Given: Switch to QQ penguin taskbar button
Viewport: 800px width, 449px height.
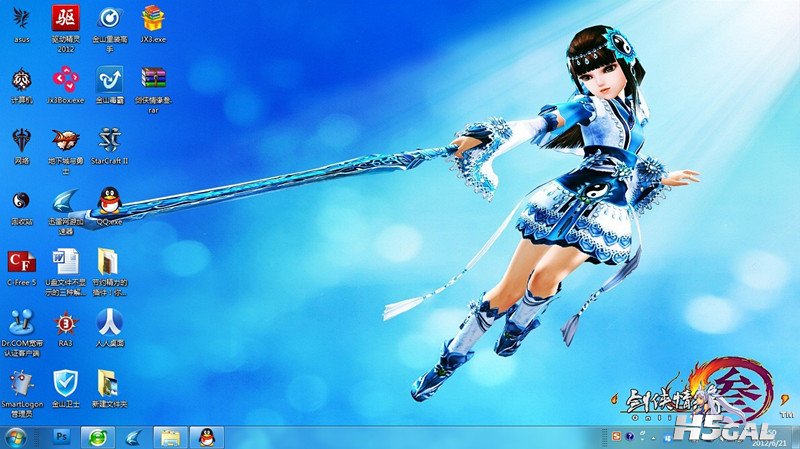Looking at the screenshot, I should (x=207, y=437).
